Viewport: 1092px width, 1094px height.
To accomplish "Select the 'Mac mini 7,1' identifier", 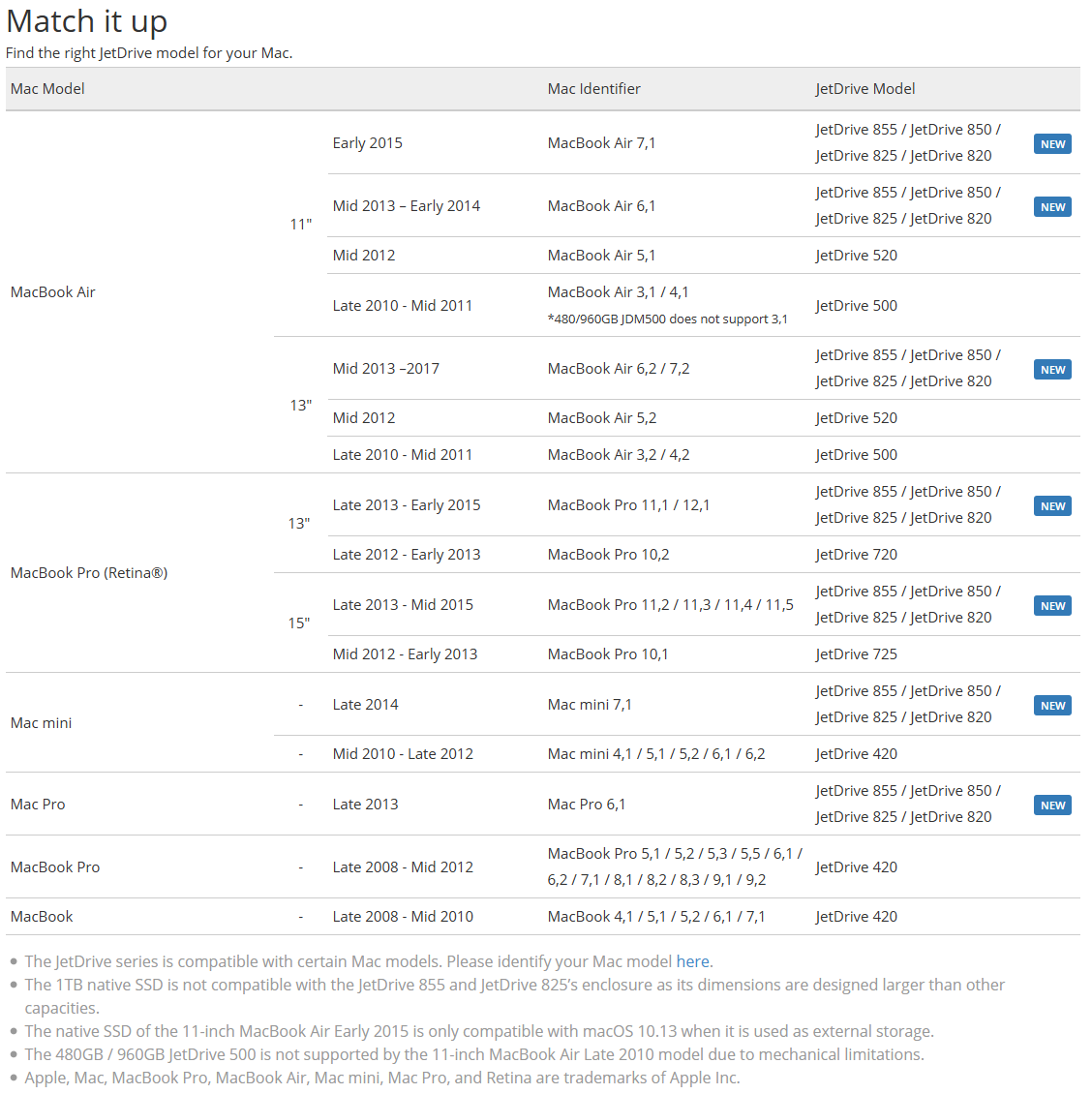I will click(x=590, y=705).
